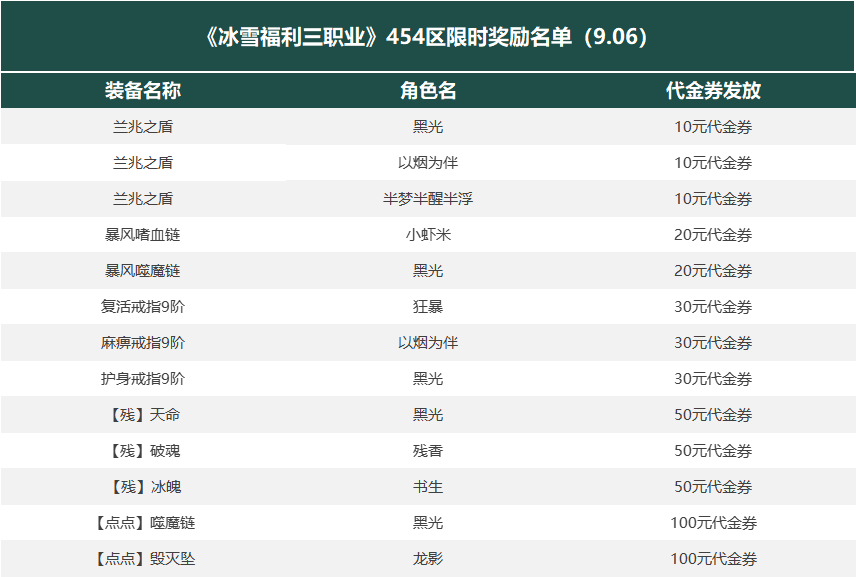Select 黑光 in the 暴风噬魔链 row
The image size is (856, 577).
pos(427,271)
